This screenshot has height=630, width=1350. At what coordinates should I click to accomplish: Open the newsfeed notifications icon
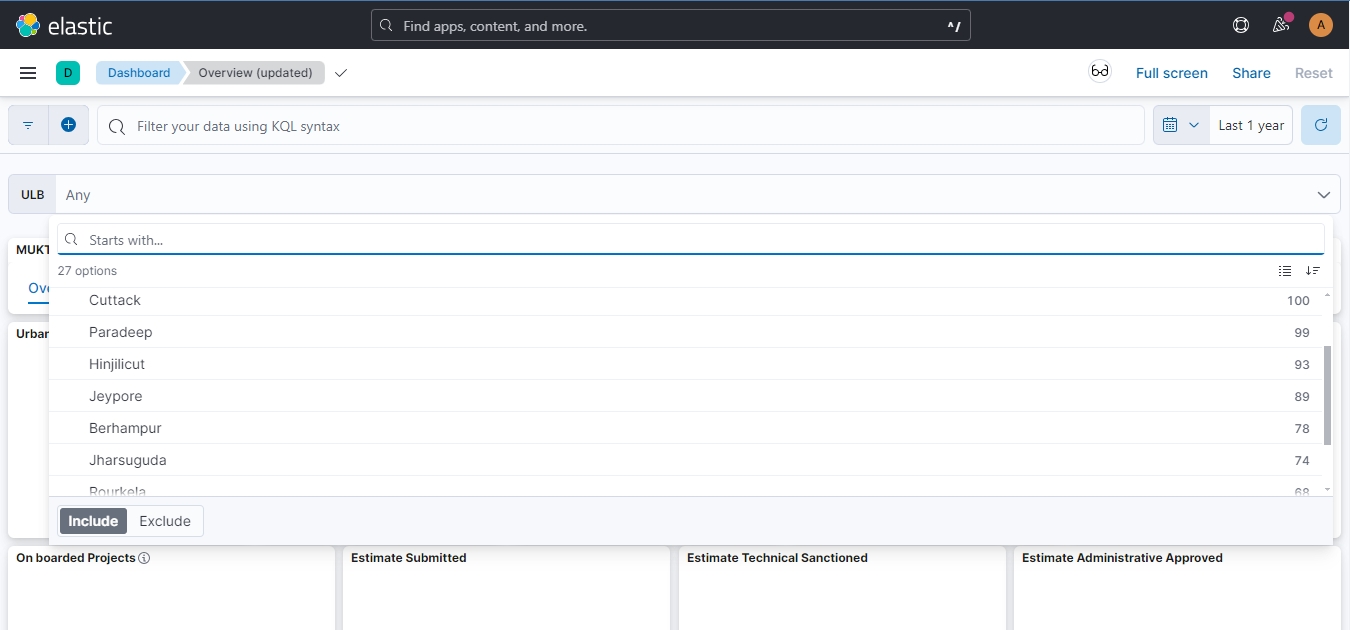click(1281, 25)
